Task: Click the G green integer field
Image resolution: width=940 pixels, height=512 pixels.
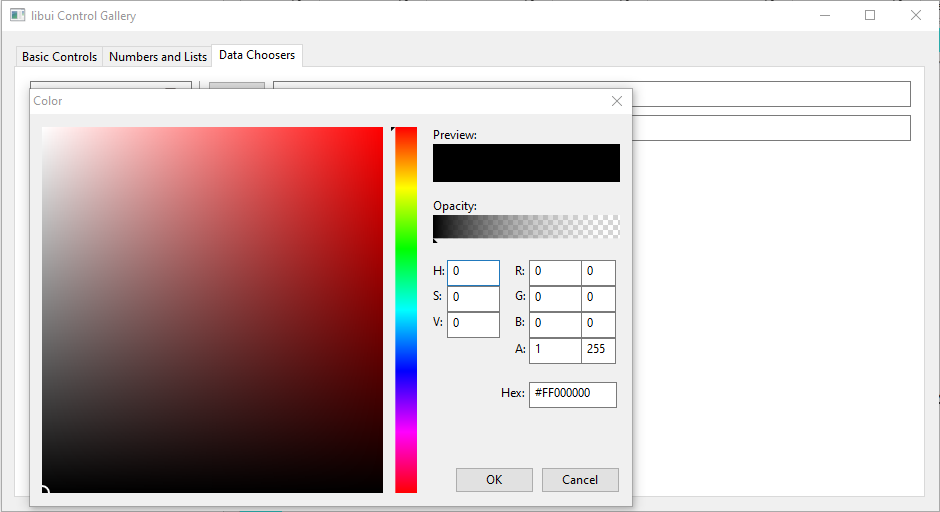Action: (x=598, y=298)
